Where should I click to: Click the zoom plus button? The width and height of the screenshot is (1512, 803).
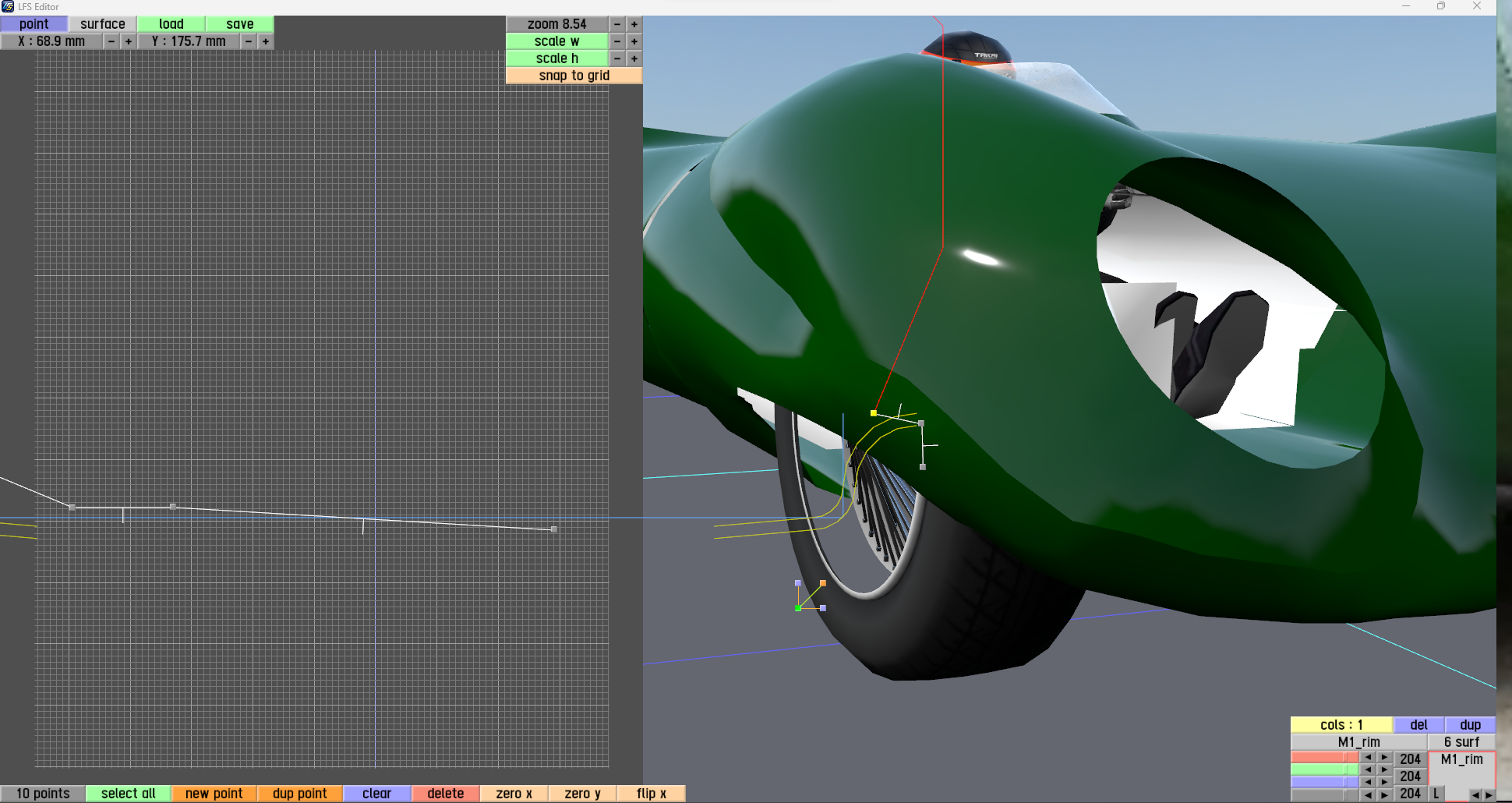(x=634, y=24)
